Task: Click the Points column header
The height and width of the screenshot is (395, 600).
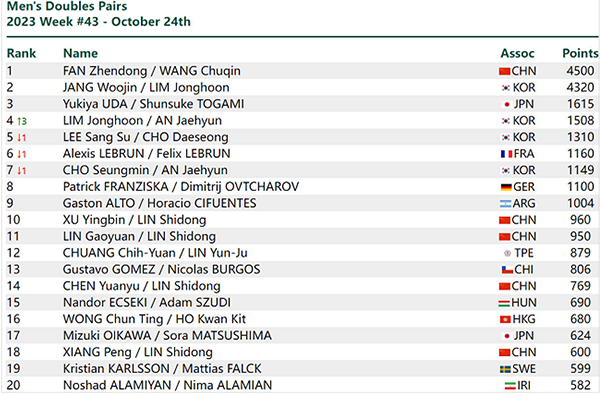Action: [x=580, y=53]
